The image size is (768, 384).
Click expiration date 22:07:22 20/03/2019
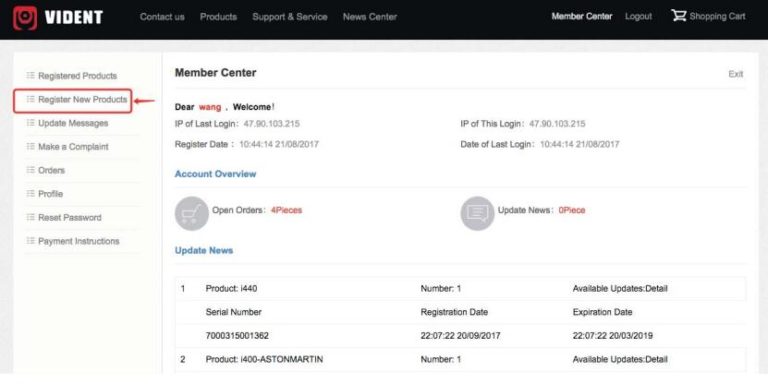click(x=612, y=336)
